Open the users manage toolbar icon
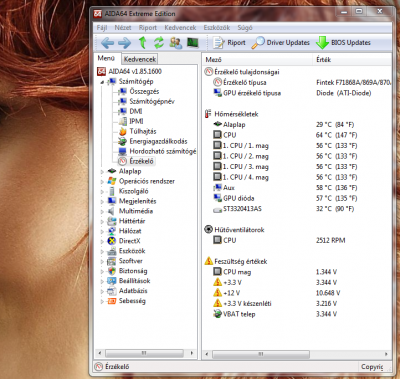Viewport: 400px width, 379px height. (x=176, y=43)
